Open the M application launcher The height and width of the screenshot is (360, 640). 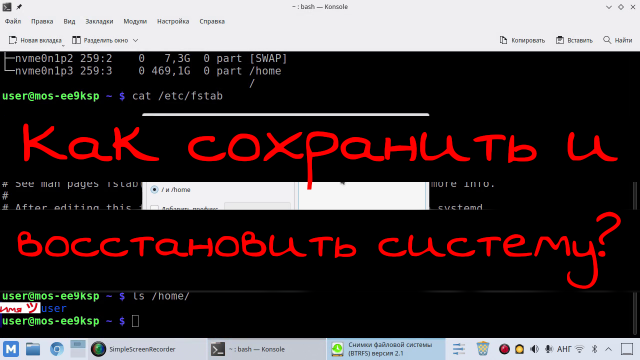point(11,349)
